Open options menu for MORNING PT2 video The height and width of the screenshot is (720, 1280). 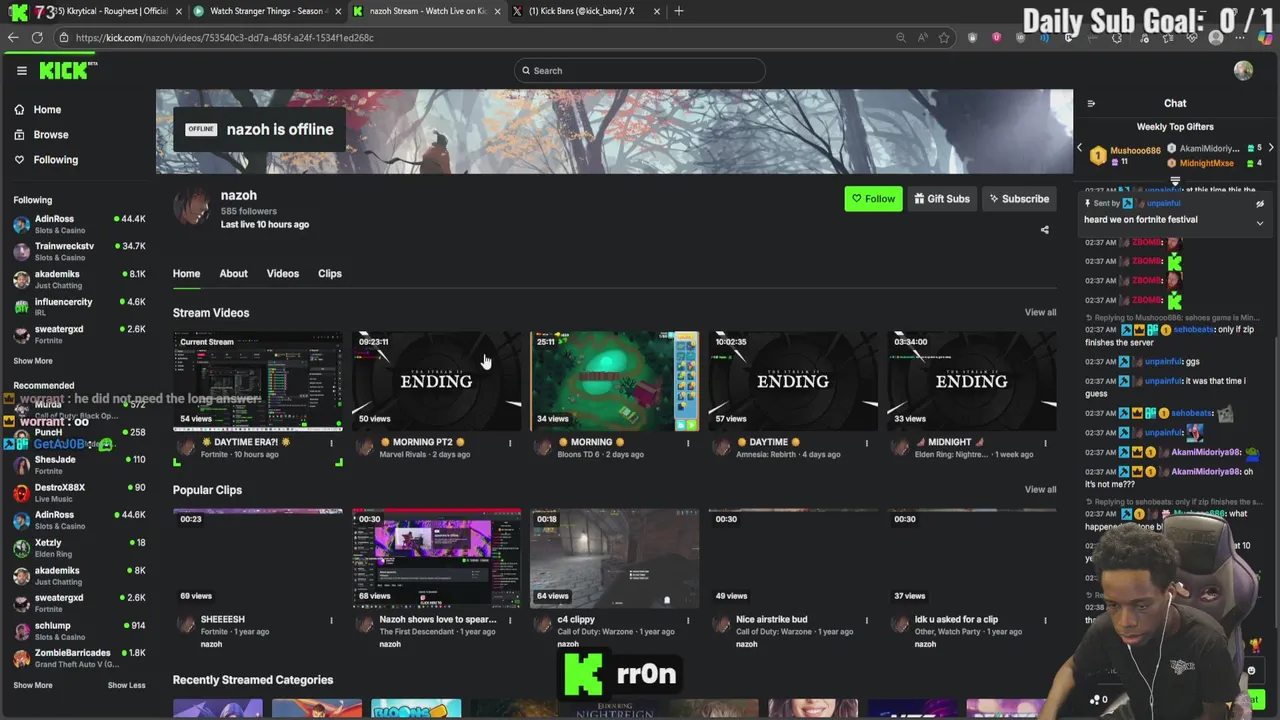tap(509, 443)
